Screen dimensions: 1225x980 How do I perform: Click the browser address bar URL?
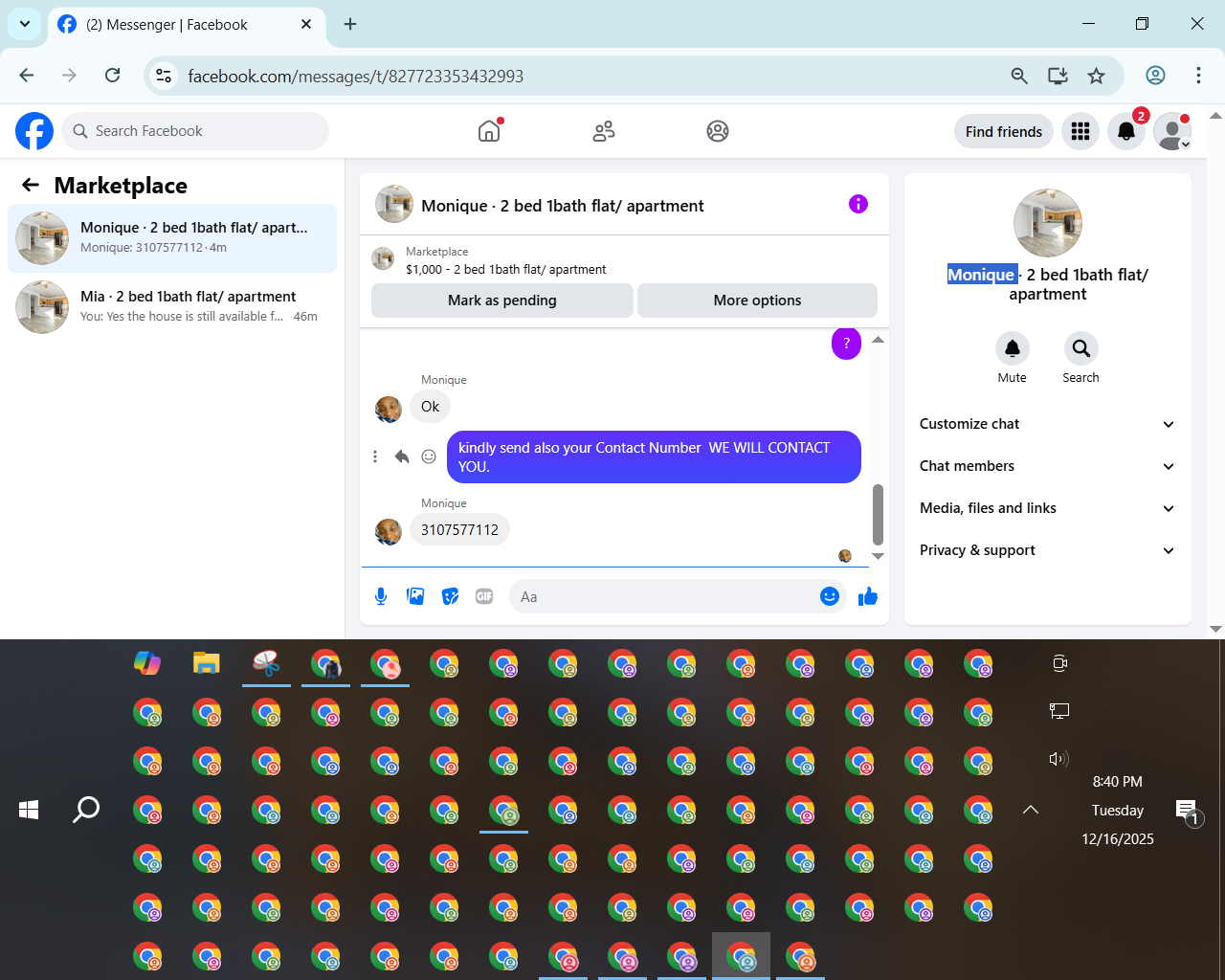[x=355, y=76]
